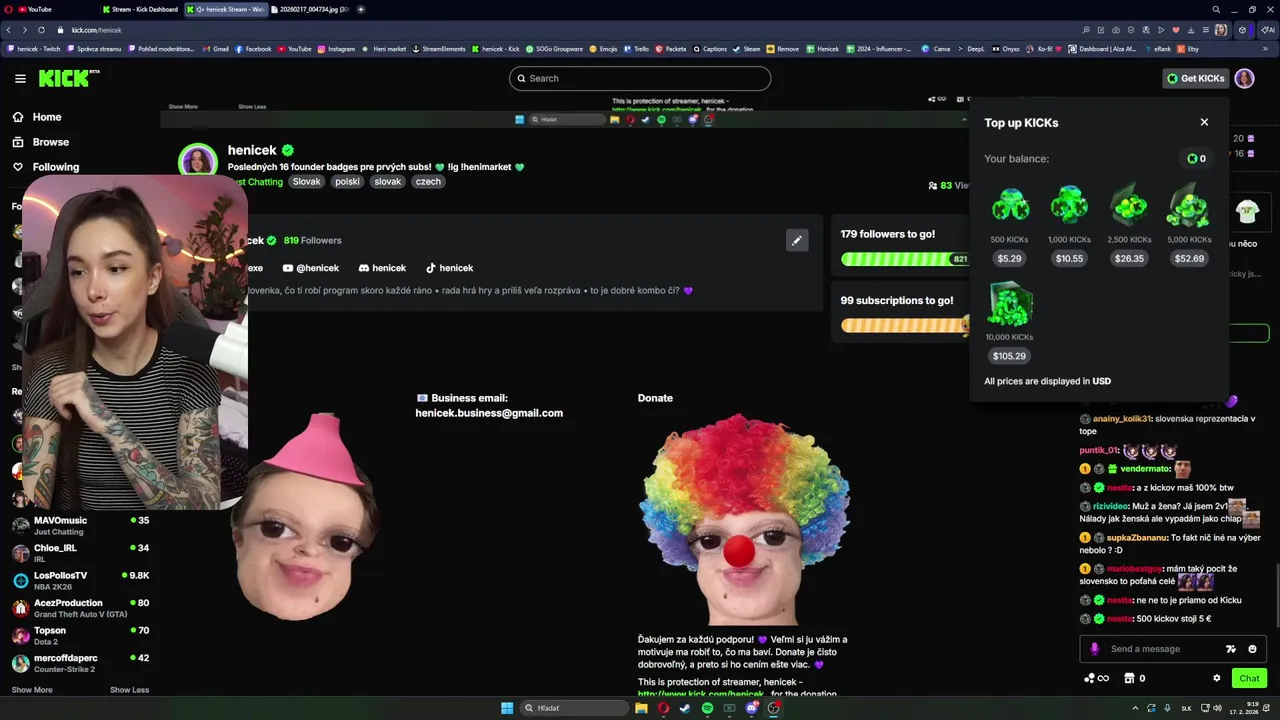
Task: Open MAVOmusic channel in sidebar
Action: click(x=82, y=525)
